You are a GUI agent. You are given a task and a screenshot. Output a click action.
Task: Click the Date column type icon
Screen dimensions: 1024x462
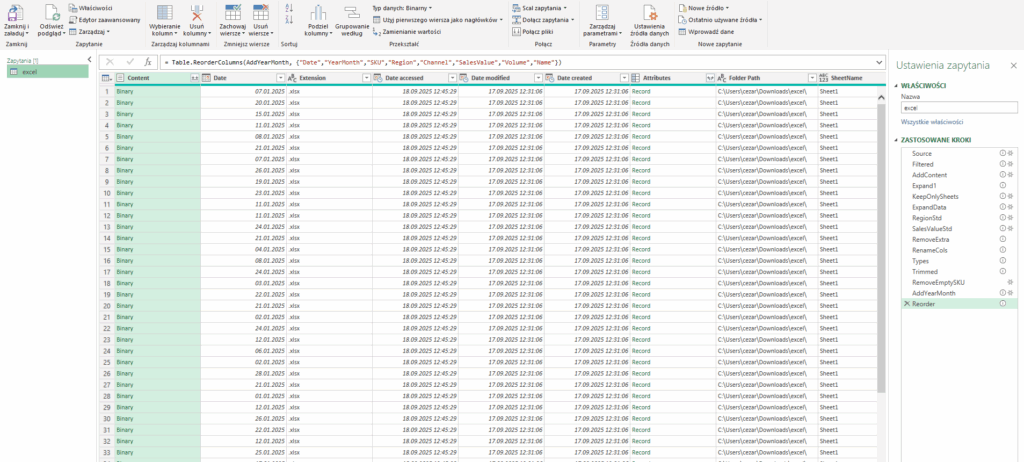[x=206, y=78]
